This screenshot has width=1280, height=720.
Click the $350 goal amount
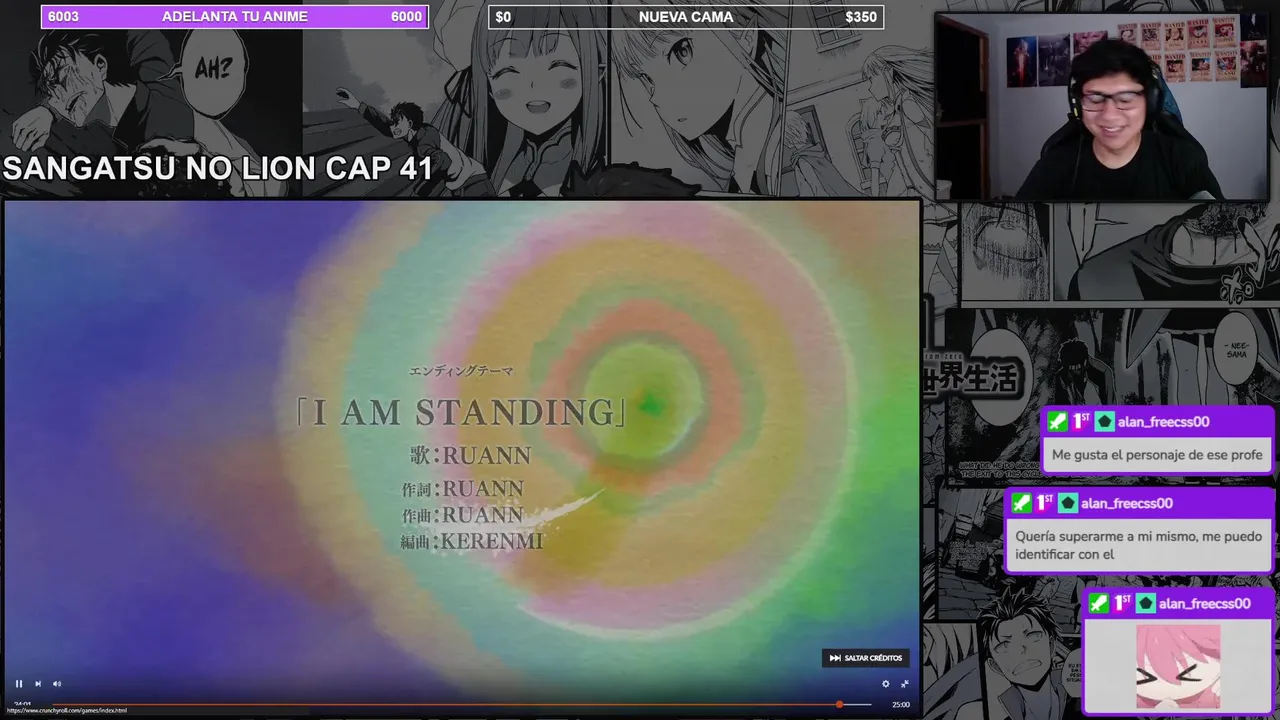point(860,17)
